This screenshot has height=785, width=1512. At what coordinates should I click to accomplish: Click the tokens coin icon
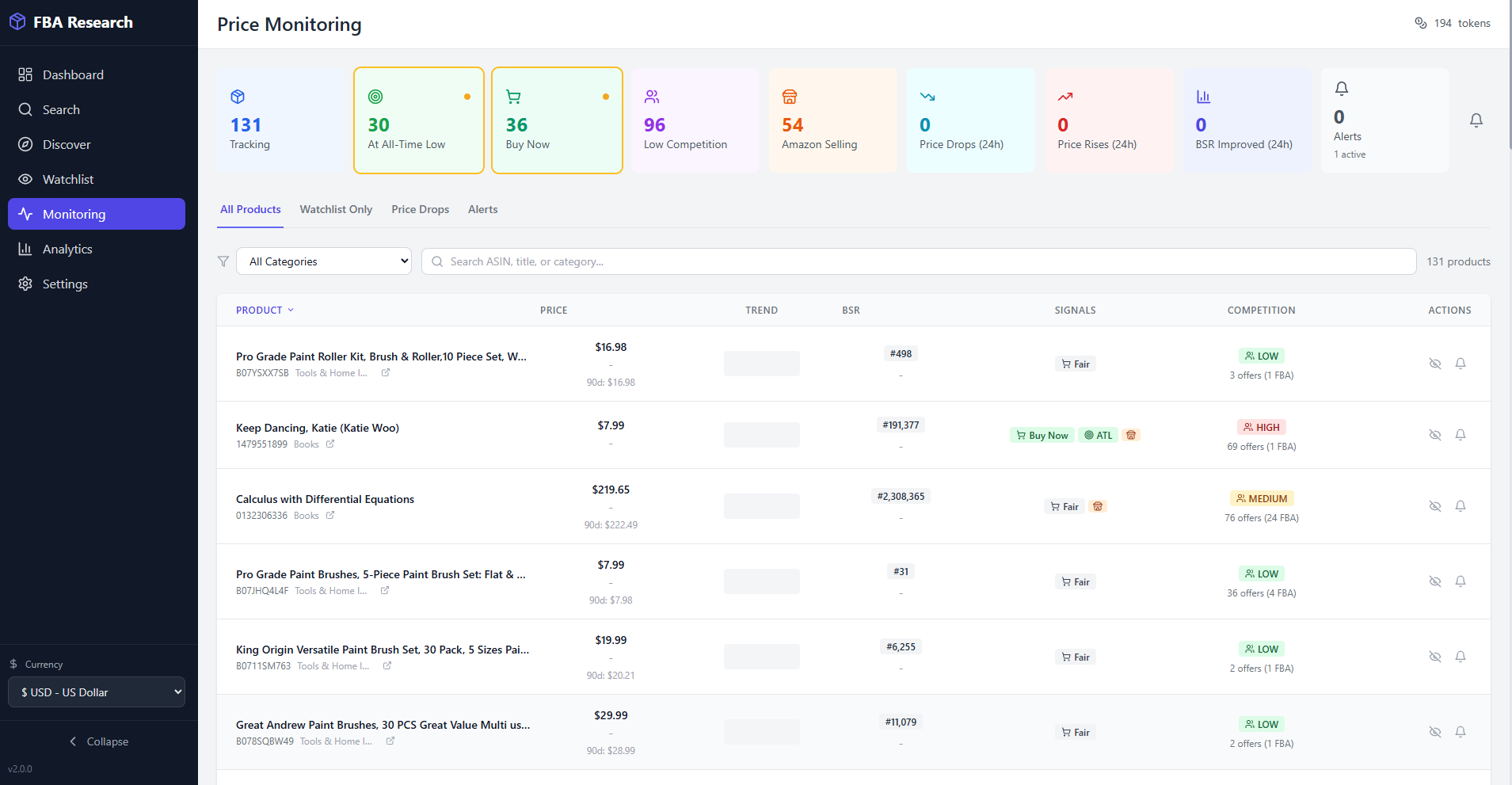click(1420, 23)
